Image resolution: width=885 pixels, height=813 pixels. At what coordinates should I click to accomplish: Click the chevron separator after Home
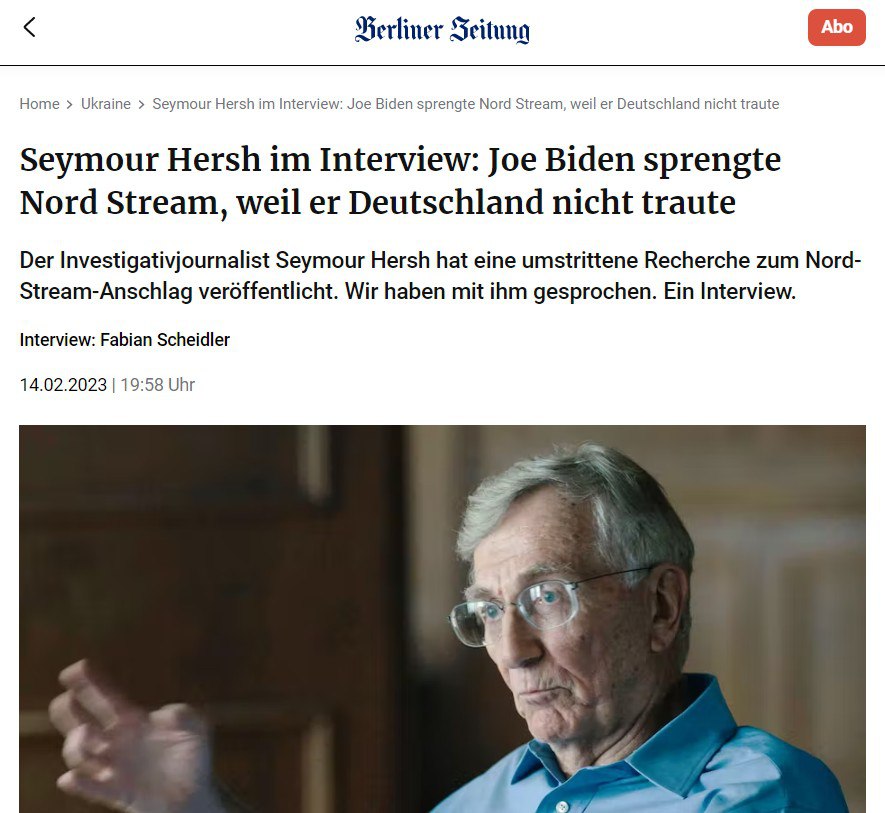69,104
